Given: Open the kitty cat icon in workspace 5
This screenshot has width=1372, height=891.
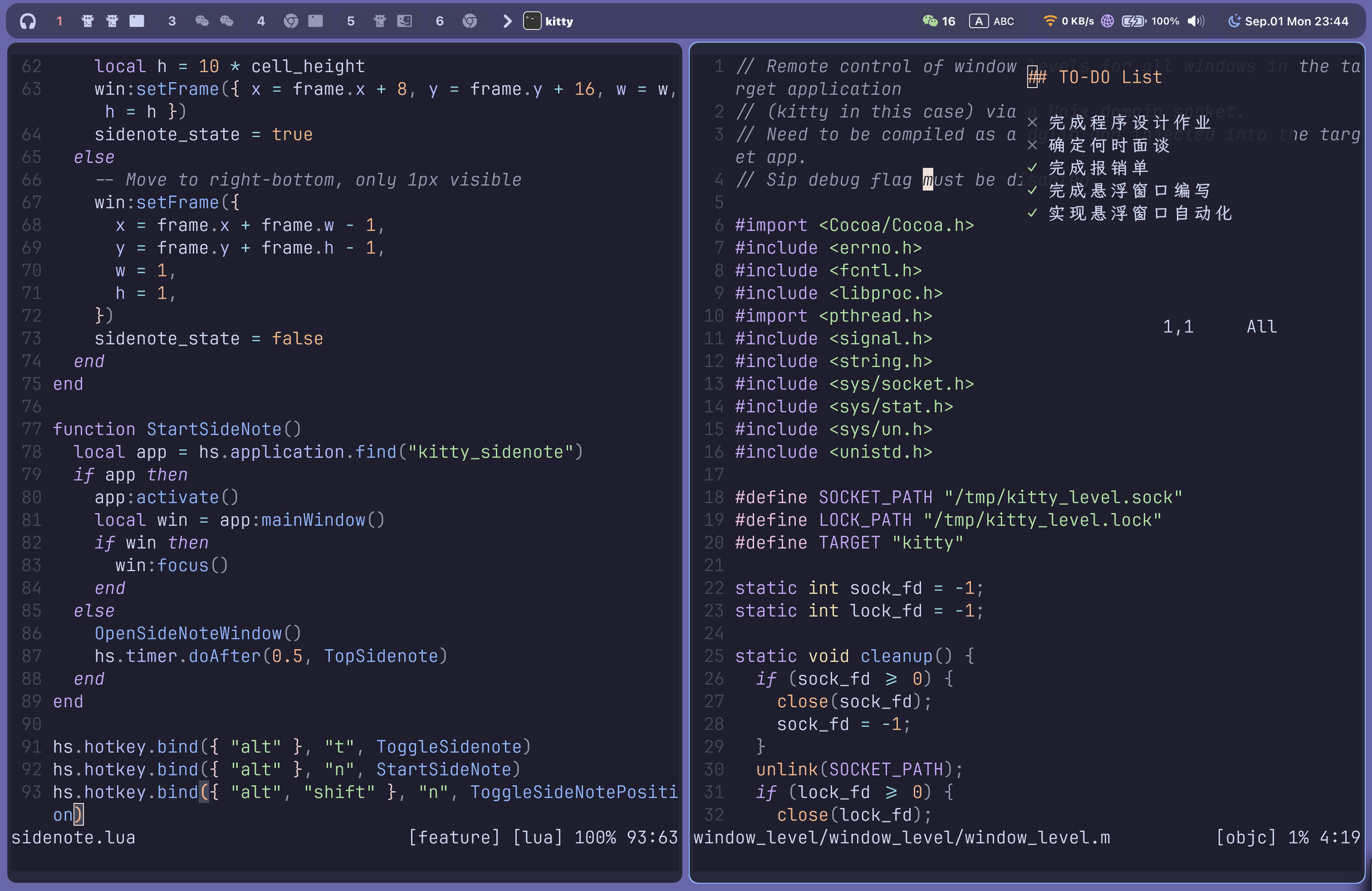Looking at the screenshot, I should 379,21.
